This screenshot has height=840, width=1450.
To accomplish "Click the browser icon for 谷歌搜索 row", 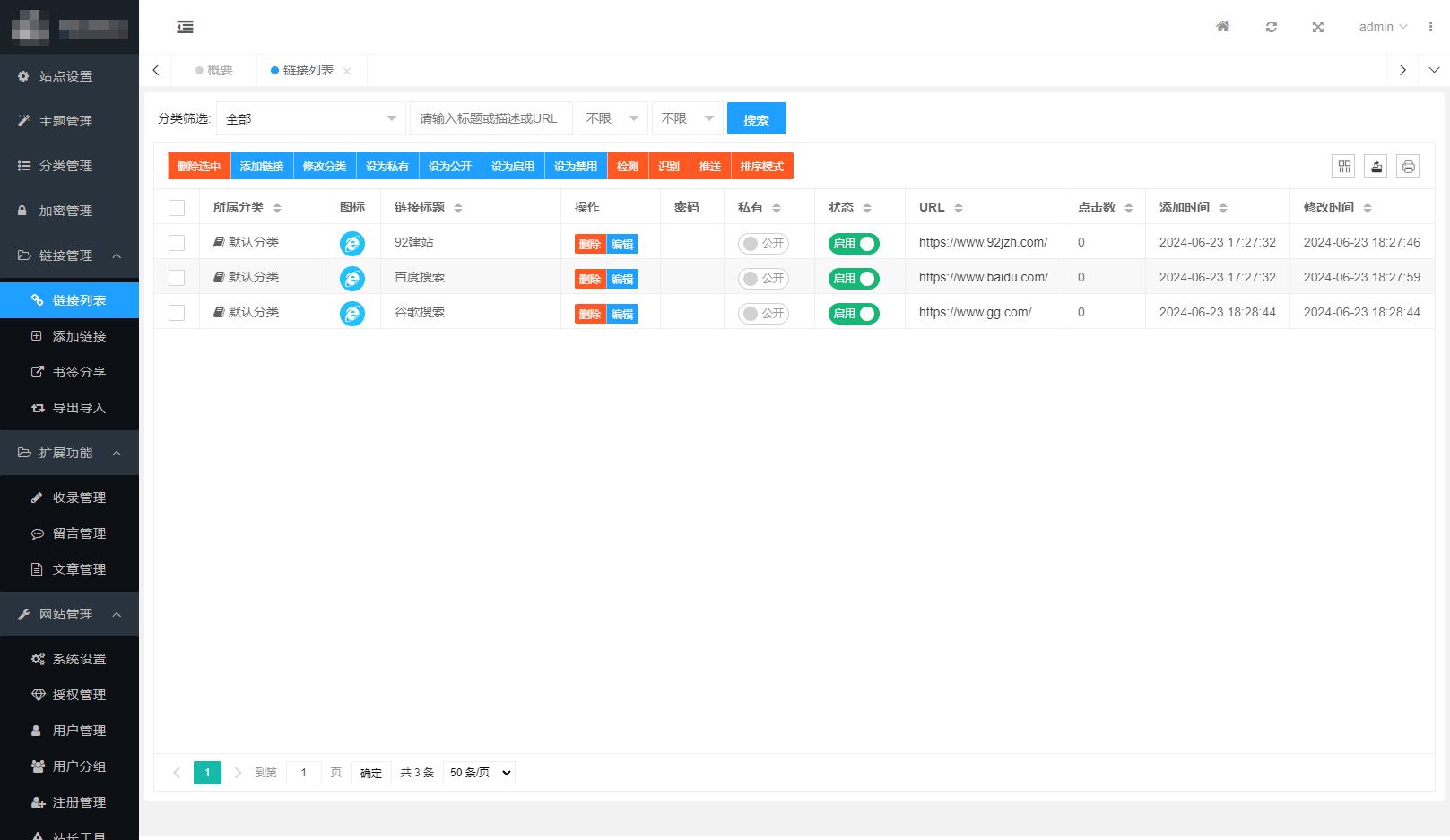I will [352, 313].
